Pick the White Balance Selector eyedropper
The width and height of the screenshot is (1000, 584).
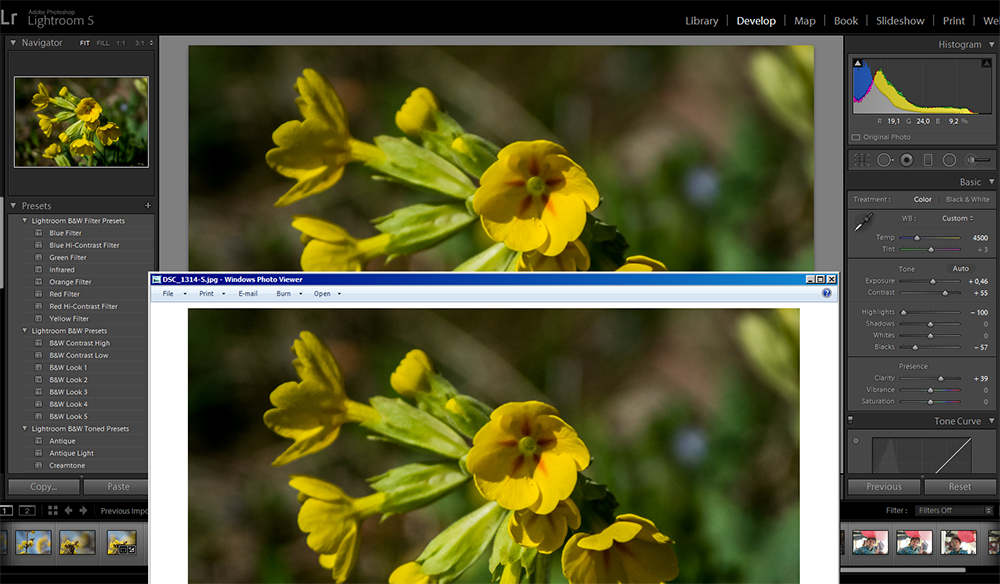(863, 223)
